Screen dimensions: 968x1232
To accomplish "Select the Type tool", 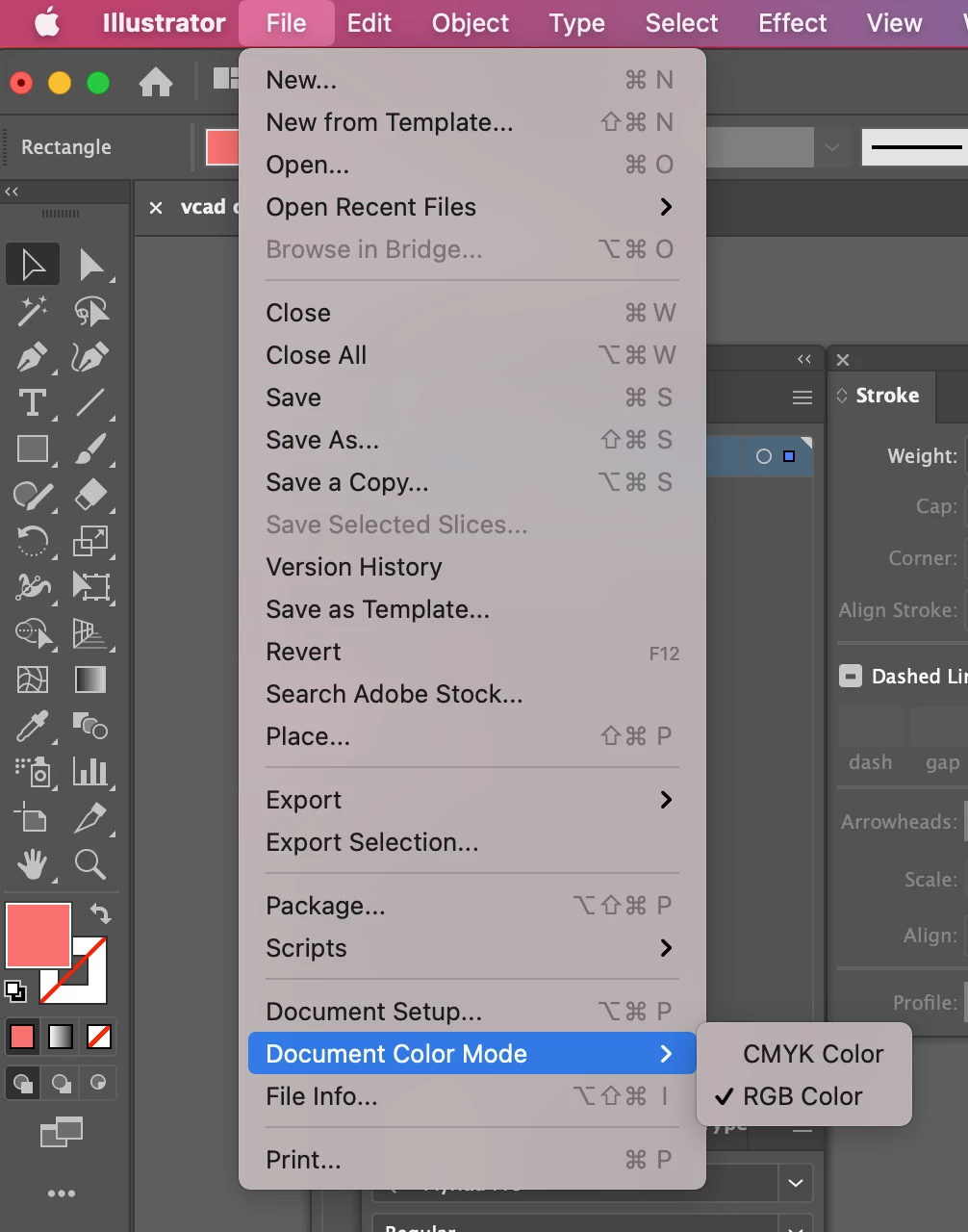I will tap(33, 402).
